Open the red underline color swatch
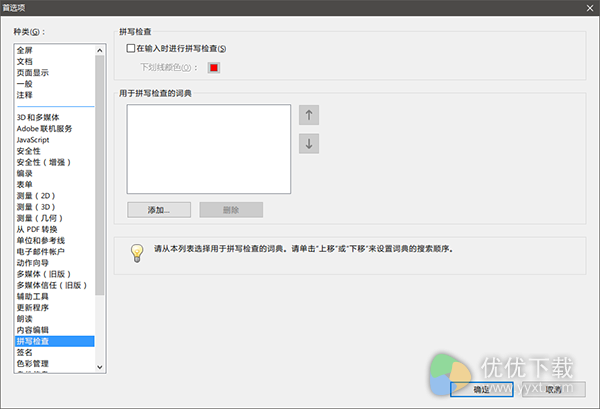The height and width of the screenshot is (409, 600). tap(214, 68)
